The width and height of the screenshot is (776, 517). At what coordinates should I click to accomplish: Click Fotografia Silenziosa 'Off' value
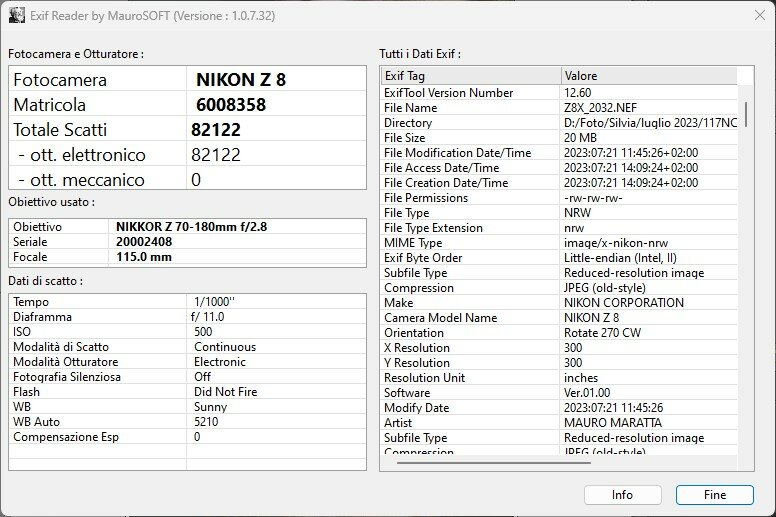(202, 376)
